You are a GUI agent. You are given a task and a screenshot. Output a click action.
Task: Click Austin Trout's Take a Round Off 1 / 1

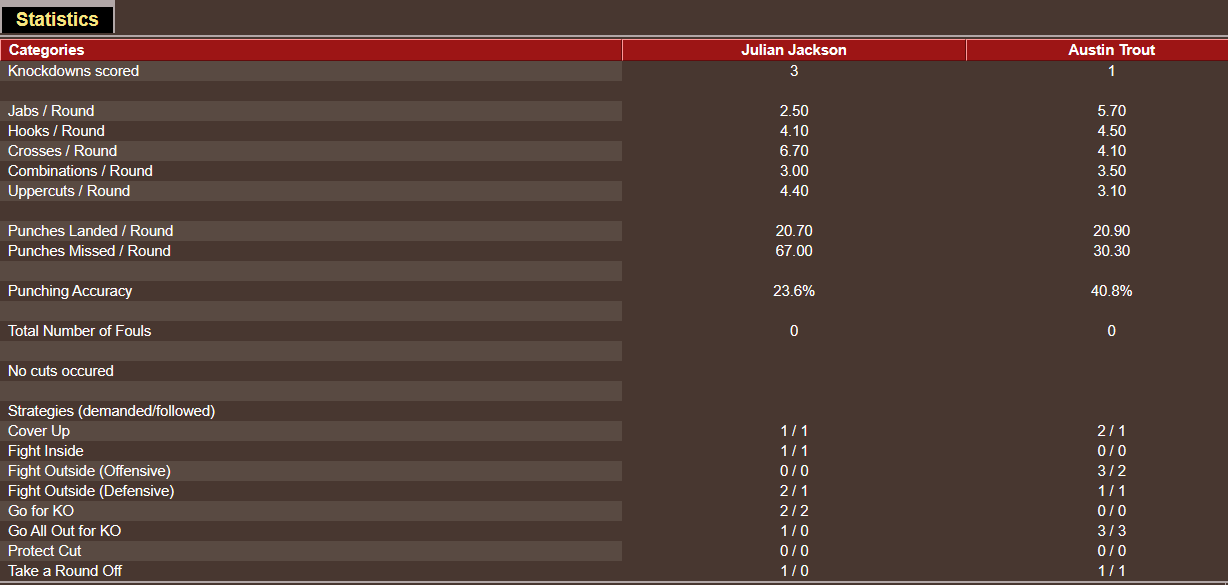point(1111,571)
